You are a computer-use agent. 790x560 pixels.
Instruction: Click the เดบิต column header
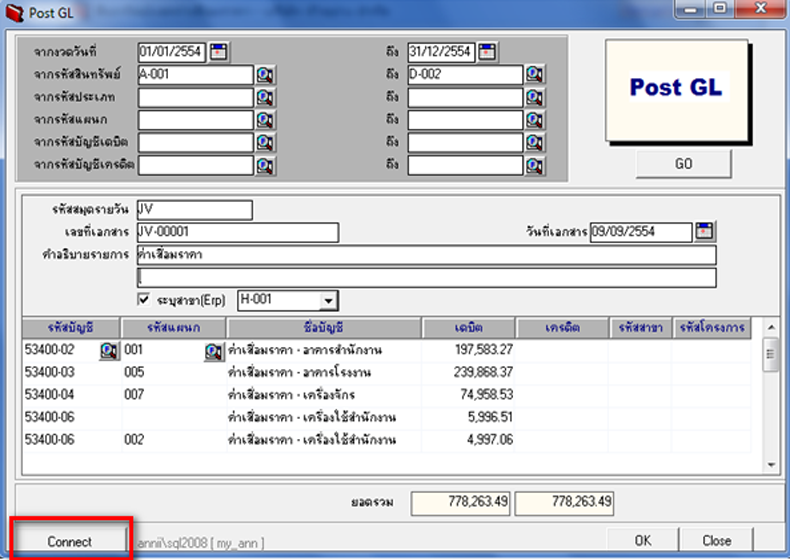coord(468,328)
